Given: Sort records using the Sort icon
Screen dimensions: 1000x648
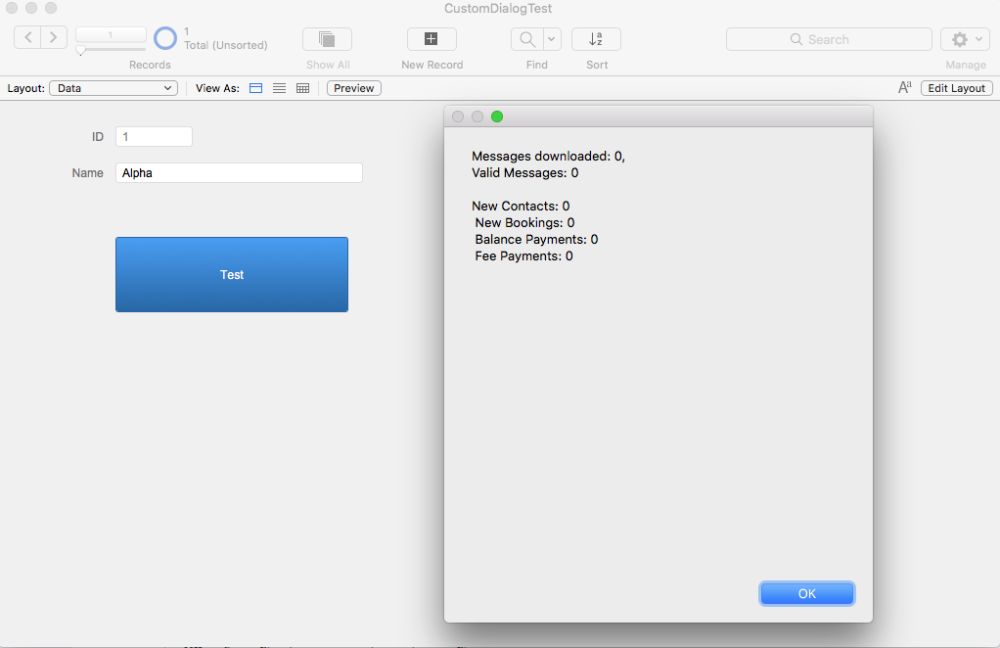Looking at the screenshot, I should pos(596,39).
